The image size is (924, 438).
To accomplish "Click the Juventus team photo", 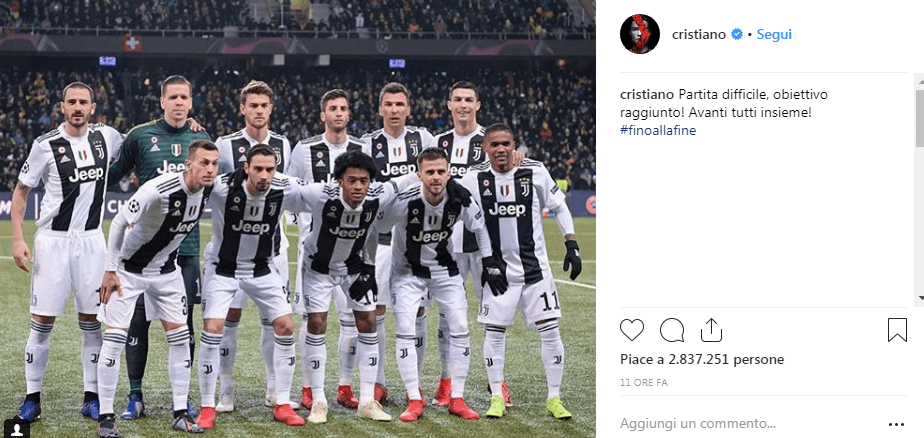I will pyautogui.click(x=298, y=219).
